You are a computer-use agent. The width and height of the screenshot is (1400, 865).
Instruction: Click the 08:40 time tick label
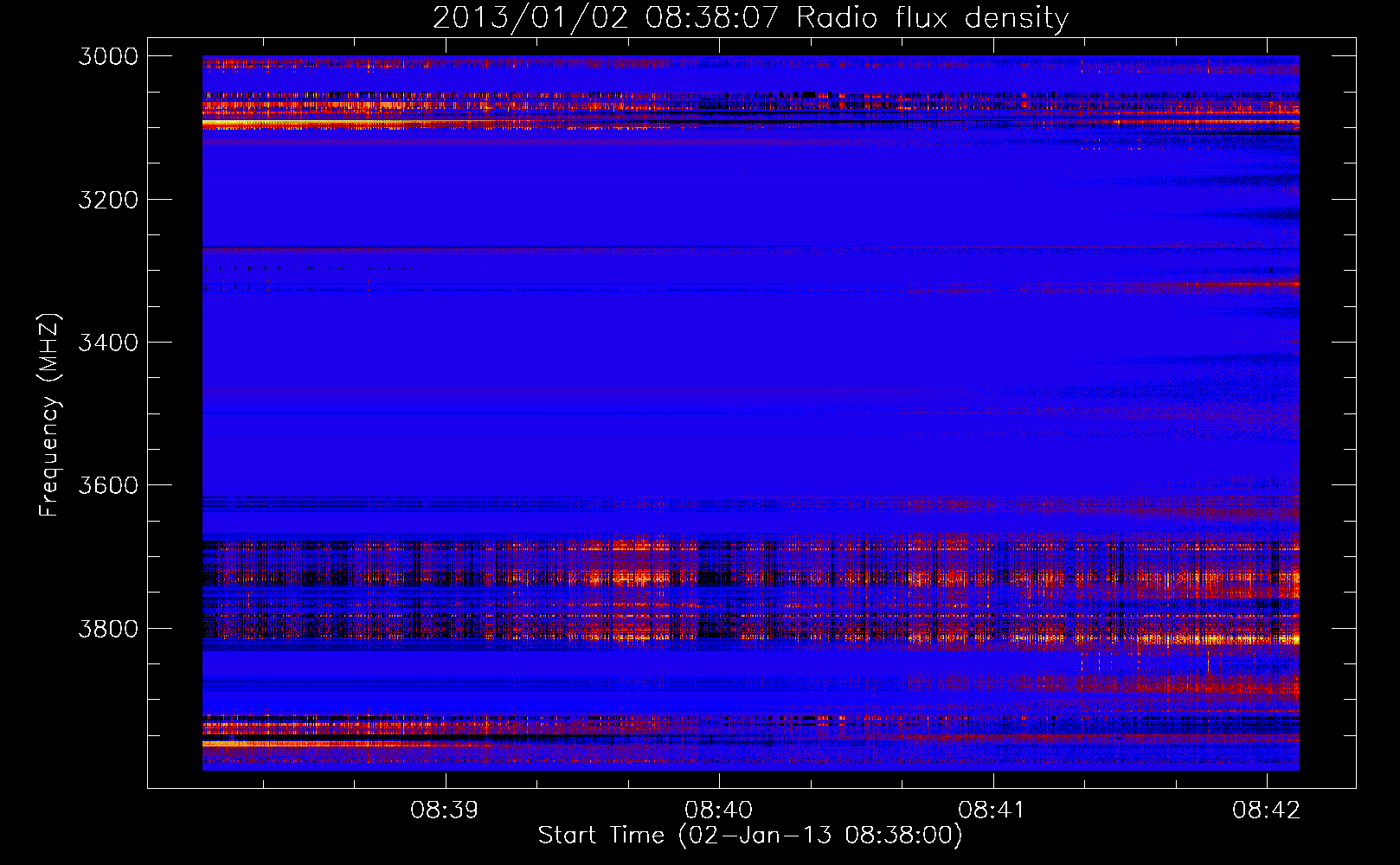tap(719, 811)
